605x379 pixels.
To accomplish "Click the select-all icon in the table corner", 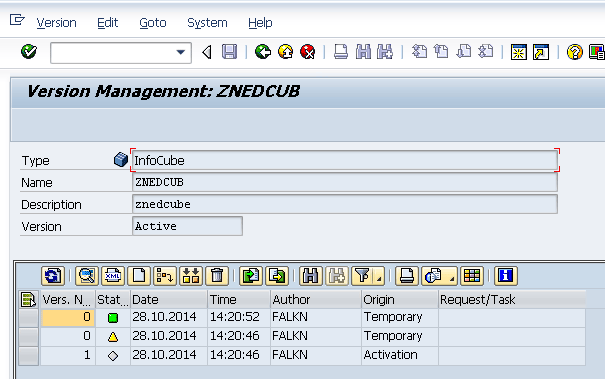I will point(29,299).
